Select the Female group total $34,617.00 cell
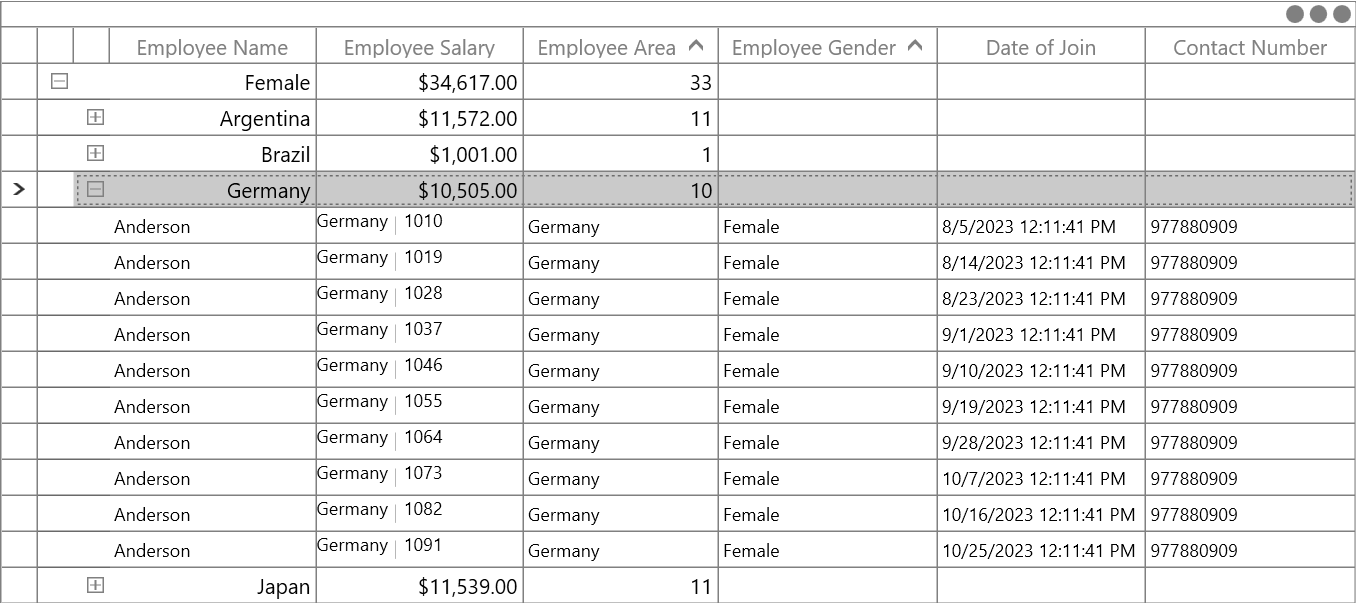This screenshot has width=1356, height=603. tap(419, 82)
